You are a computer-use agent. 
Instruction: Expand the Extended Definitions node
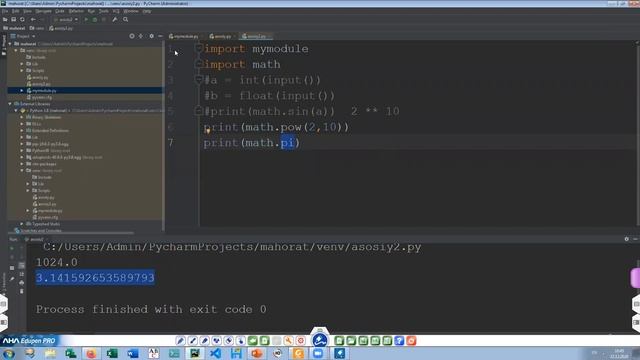pos(22,131)
